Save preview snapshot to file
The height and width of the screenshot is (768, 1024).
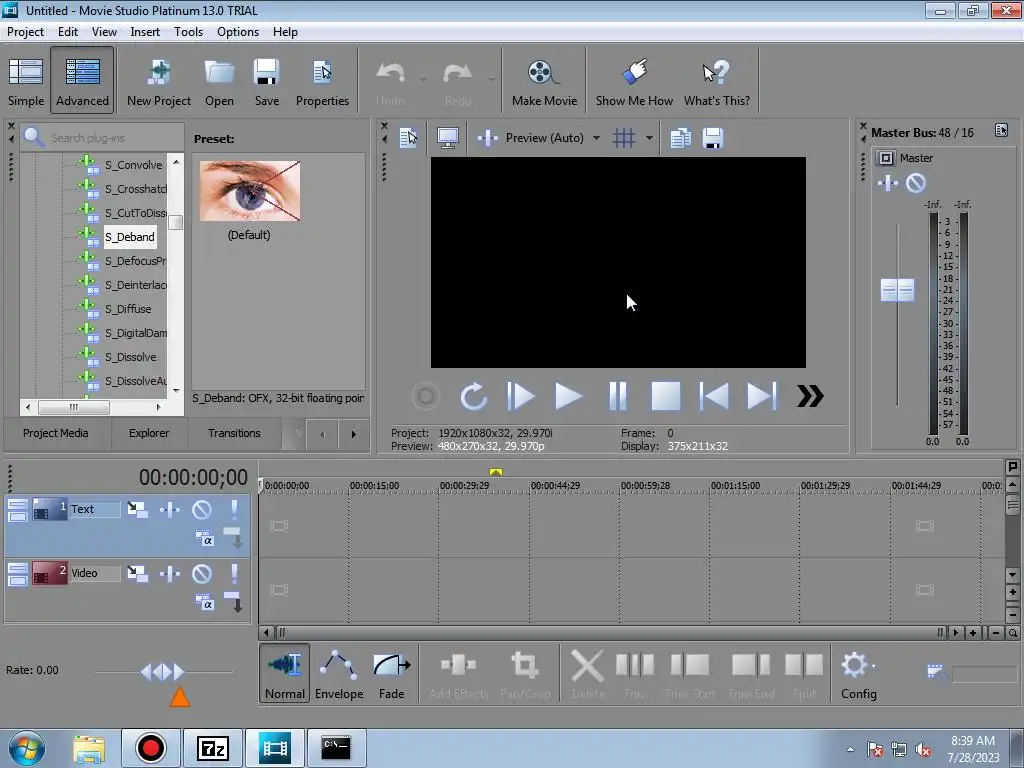coord(712,138)
